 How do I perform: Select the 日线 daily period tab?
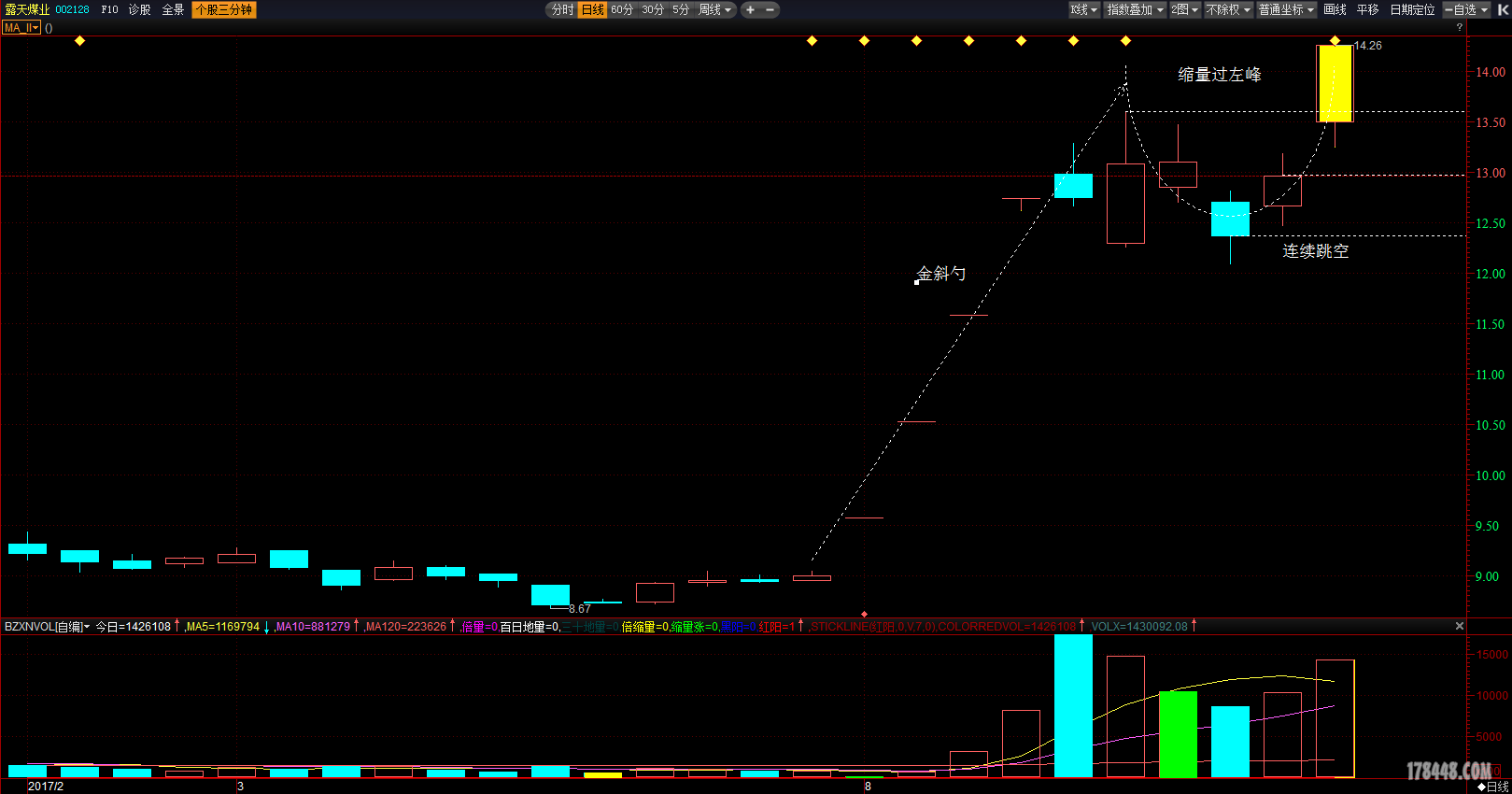(593, 9)
